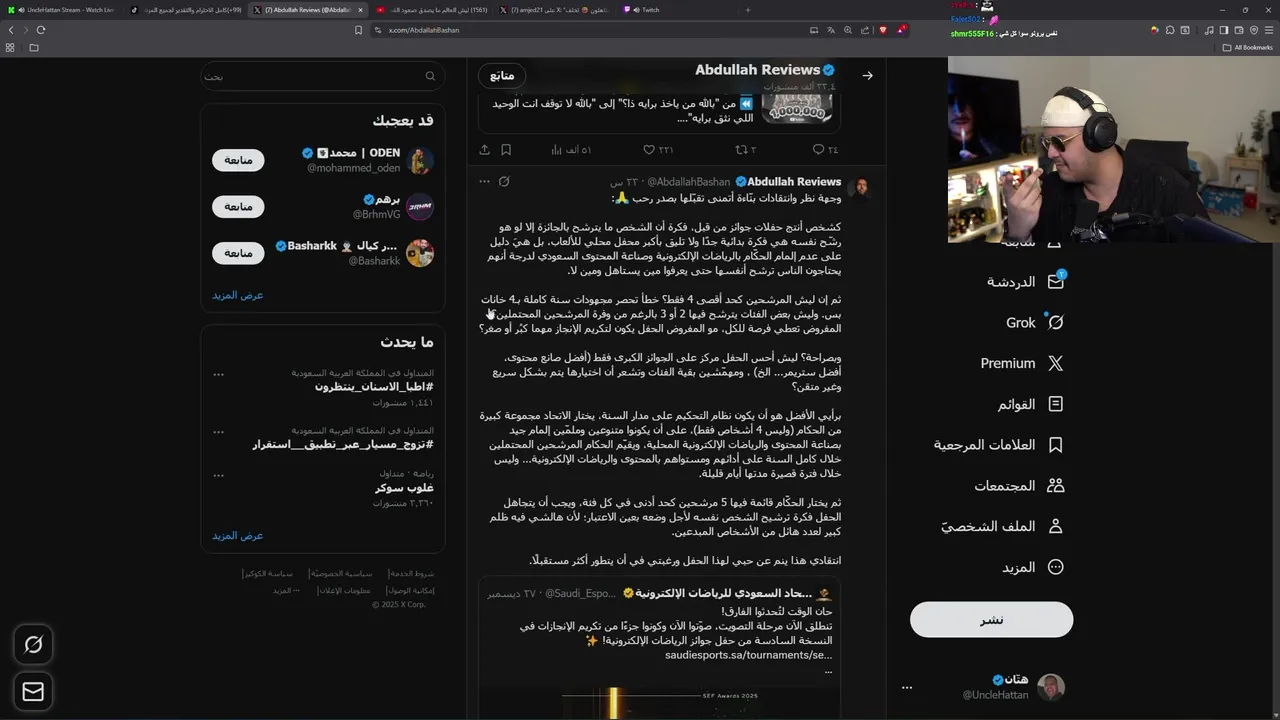Open سياسة الخصوصية footer link
Viewport: 1280px width, 720px height.
[x=340, y=574]
